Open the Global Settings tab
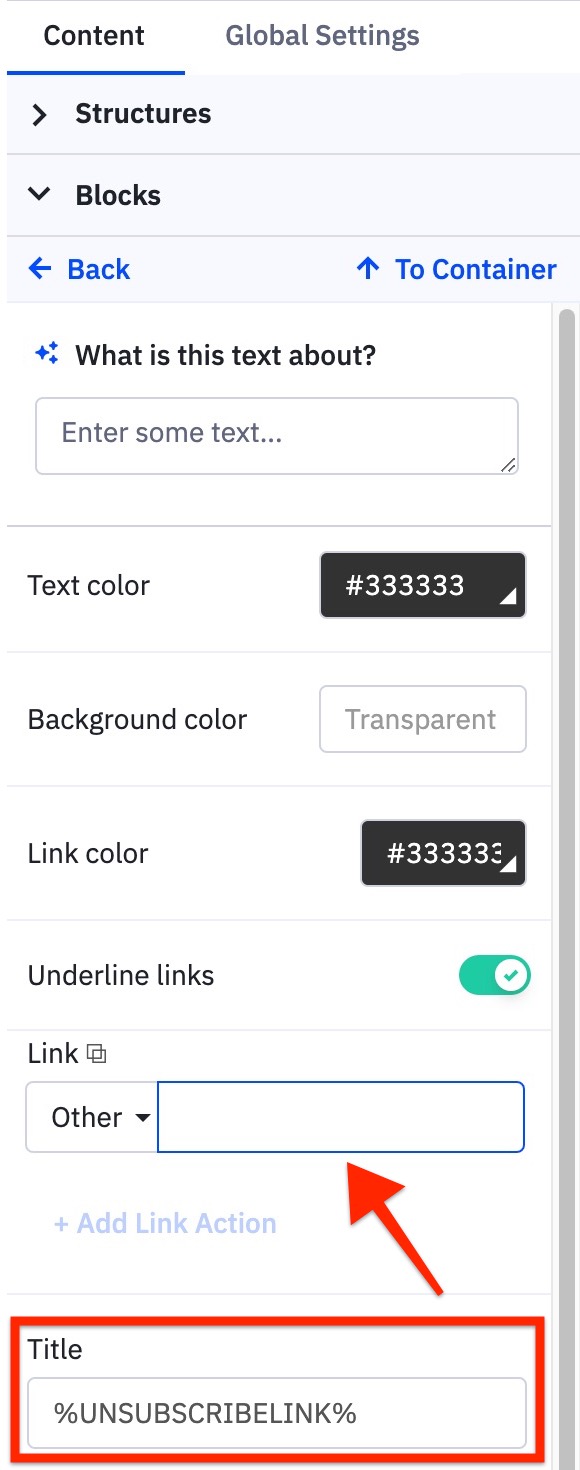Screen dimensions: 580x1470 tap(322, 36)
